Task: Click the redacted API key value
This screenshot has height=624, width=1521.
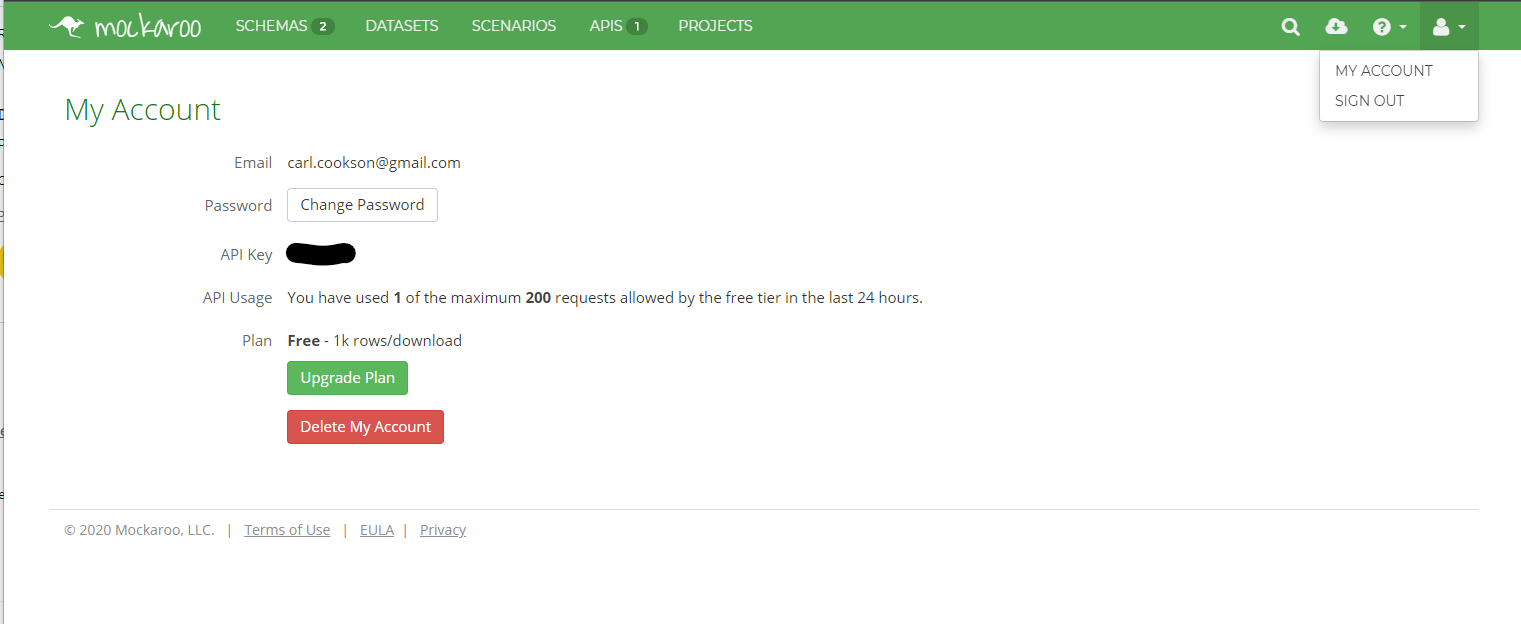Action: coord(321,254)
